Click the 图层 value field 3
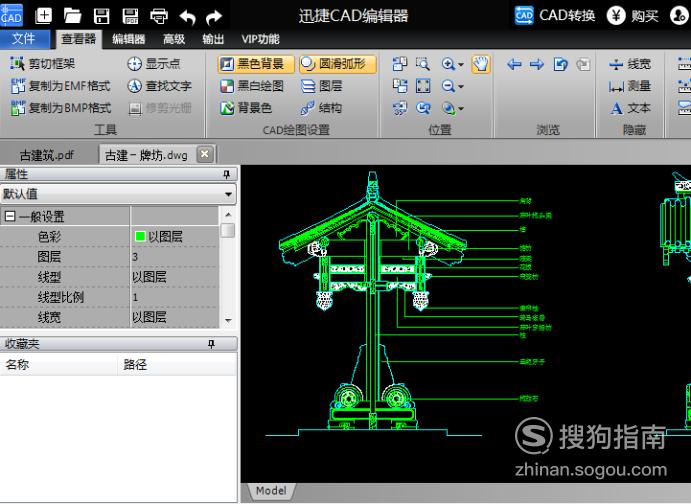The image size is (691, 504). click(175, 257)
